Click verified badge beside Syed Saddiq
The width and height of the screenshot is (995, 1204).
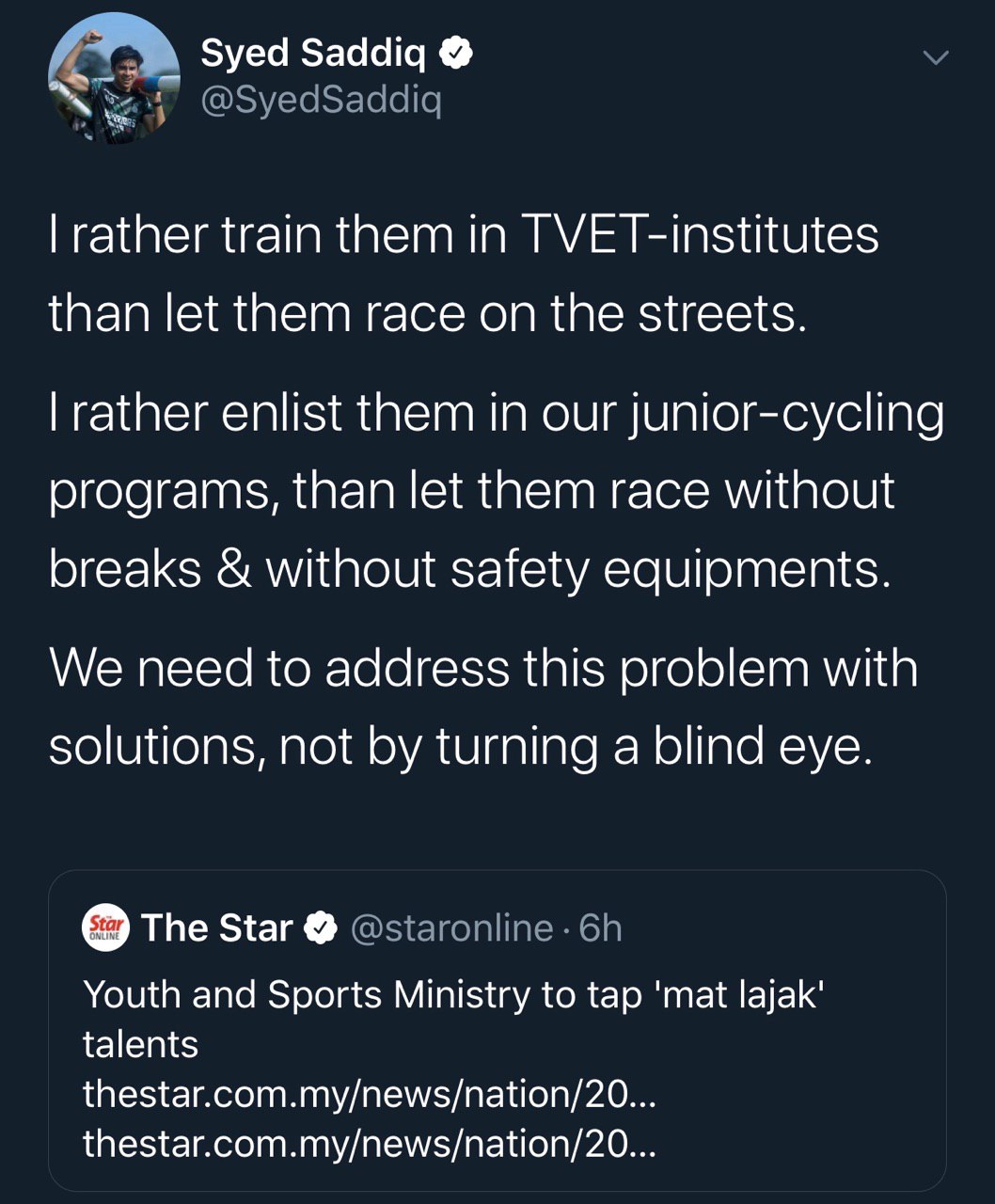[456, 55]
